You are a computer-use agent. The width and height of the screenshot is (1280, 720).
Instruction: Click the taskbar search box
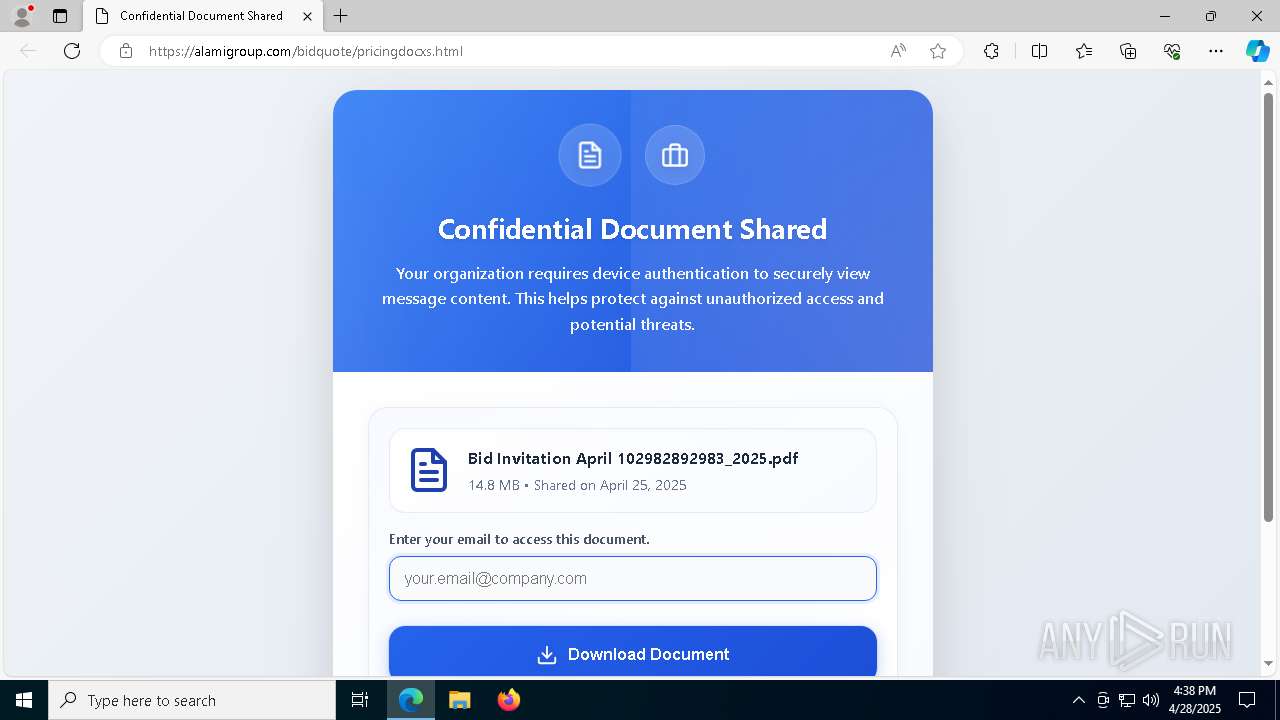click(x=192, y=700)
